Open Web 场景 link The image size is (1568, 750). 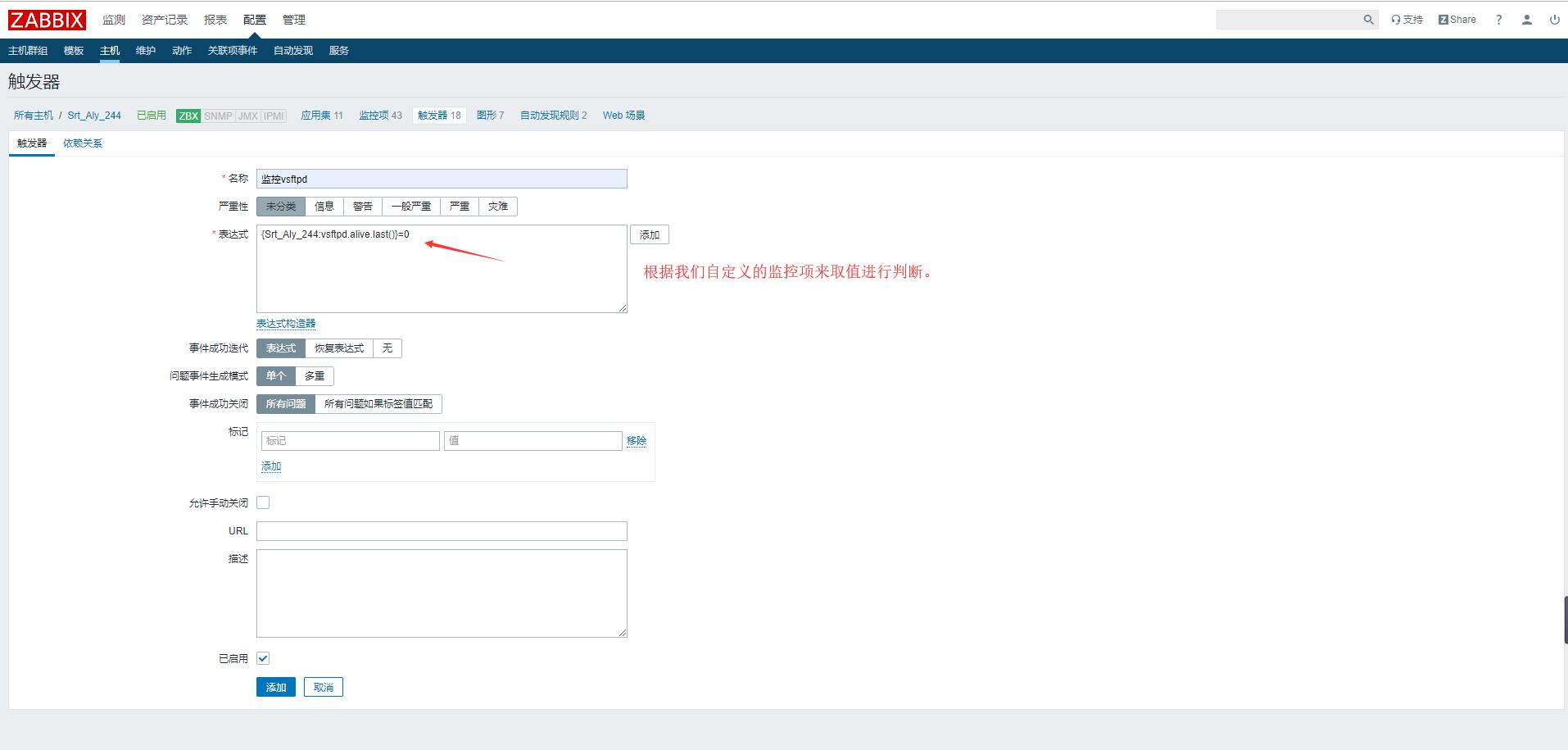tap(623, 116)
